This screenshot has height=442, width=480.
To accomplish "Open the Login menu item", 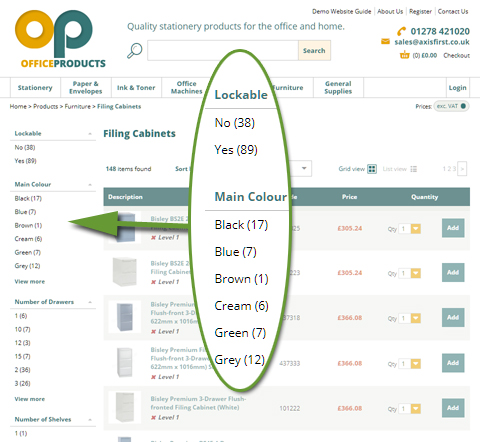I will point(457,88).
